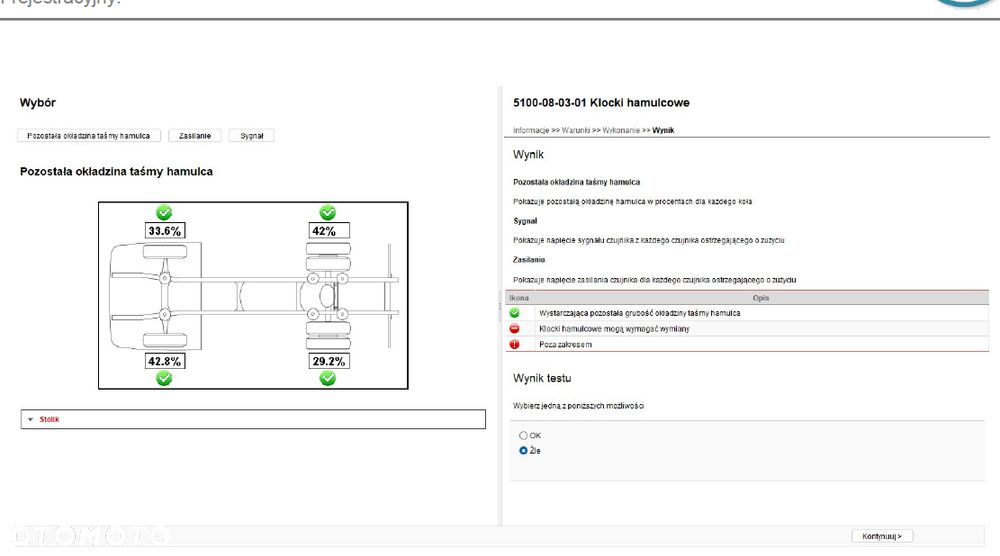Select the OK radio button

[524, 435]
